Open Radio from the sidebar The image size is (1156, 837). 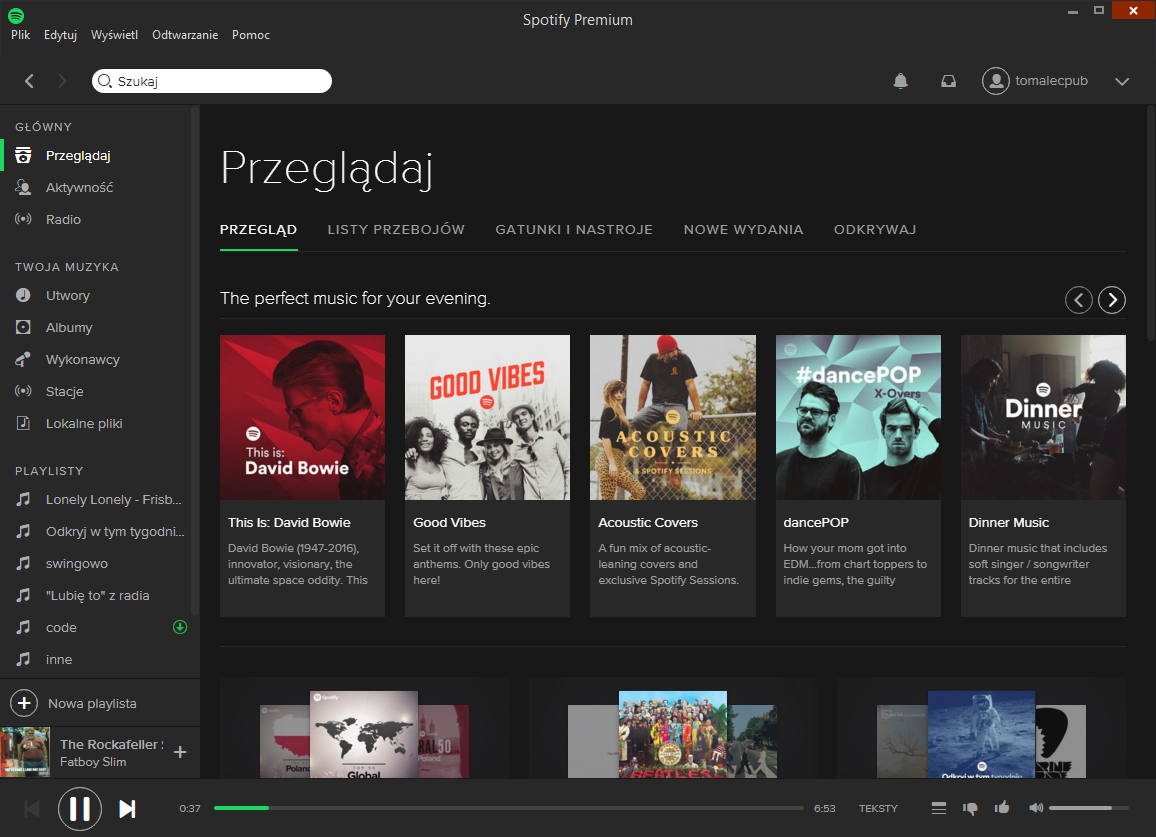tap(63, 219)
